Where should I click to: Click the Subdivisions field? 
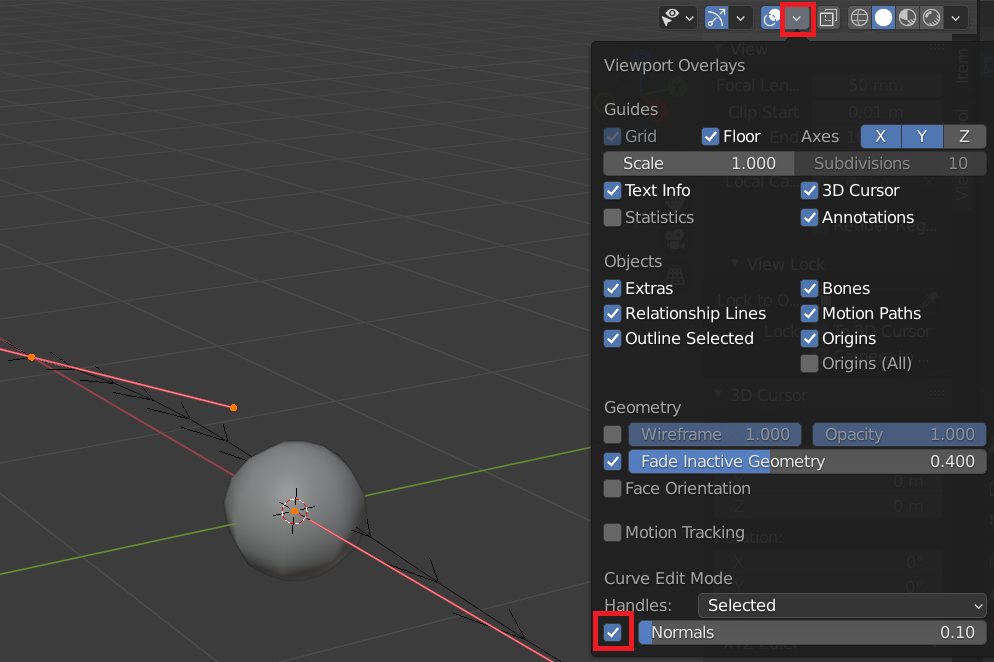tap(890, 164)
